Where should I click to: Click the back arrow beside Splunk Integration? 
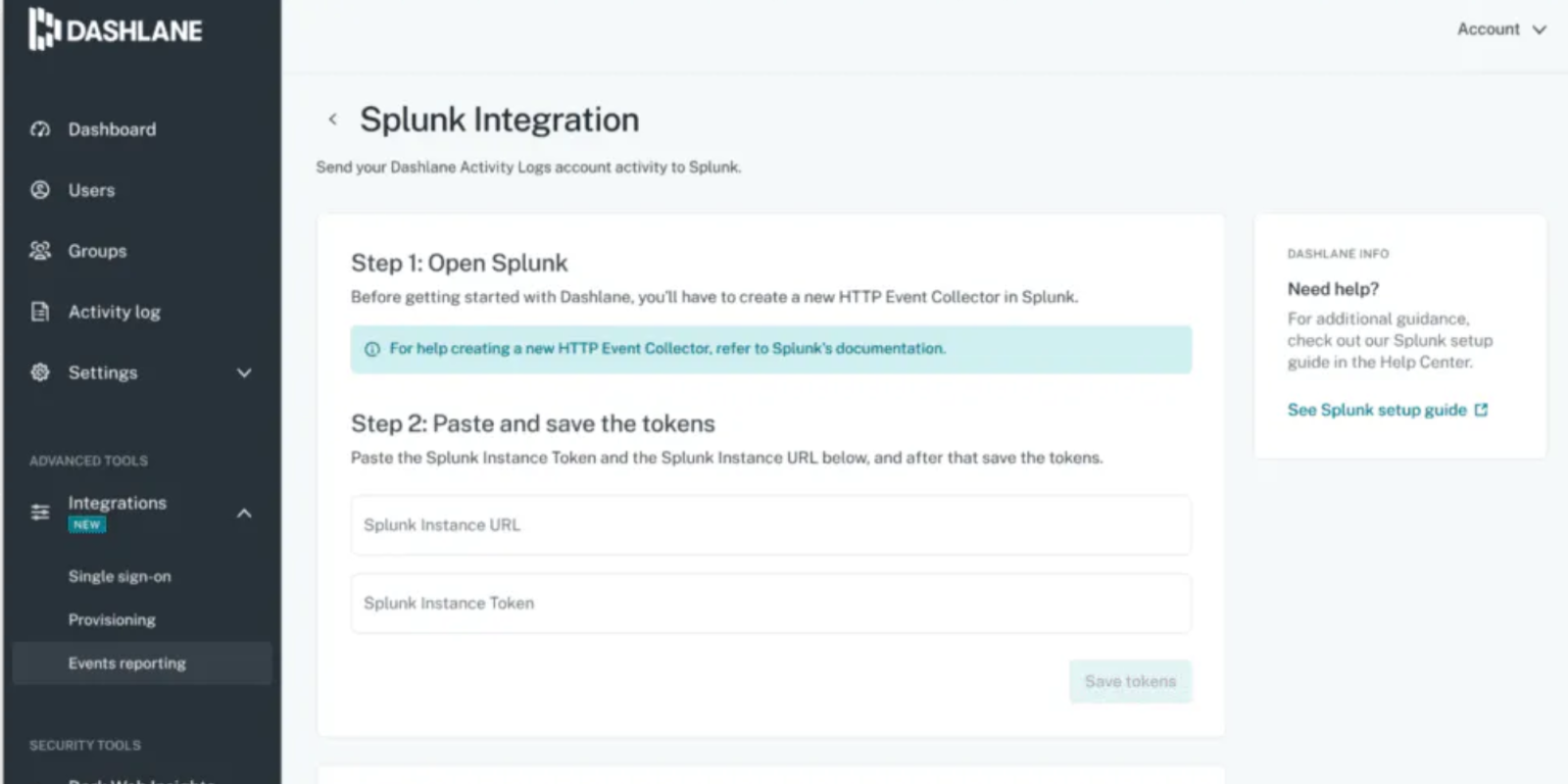pyautogui.click(x=332, y=119)
